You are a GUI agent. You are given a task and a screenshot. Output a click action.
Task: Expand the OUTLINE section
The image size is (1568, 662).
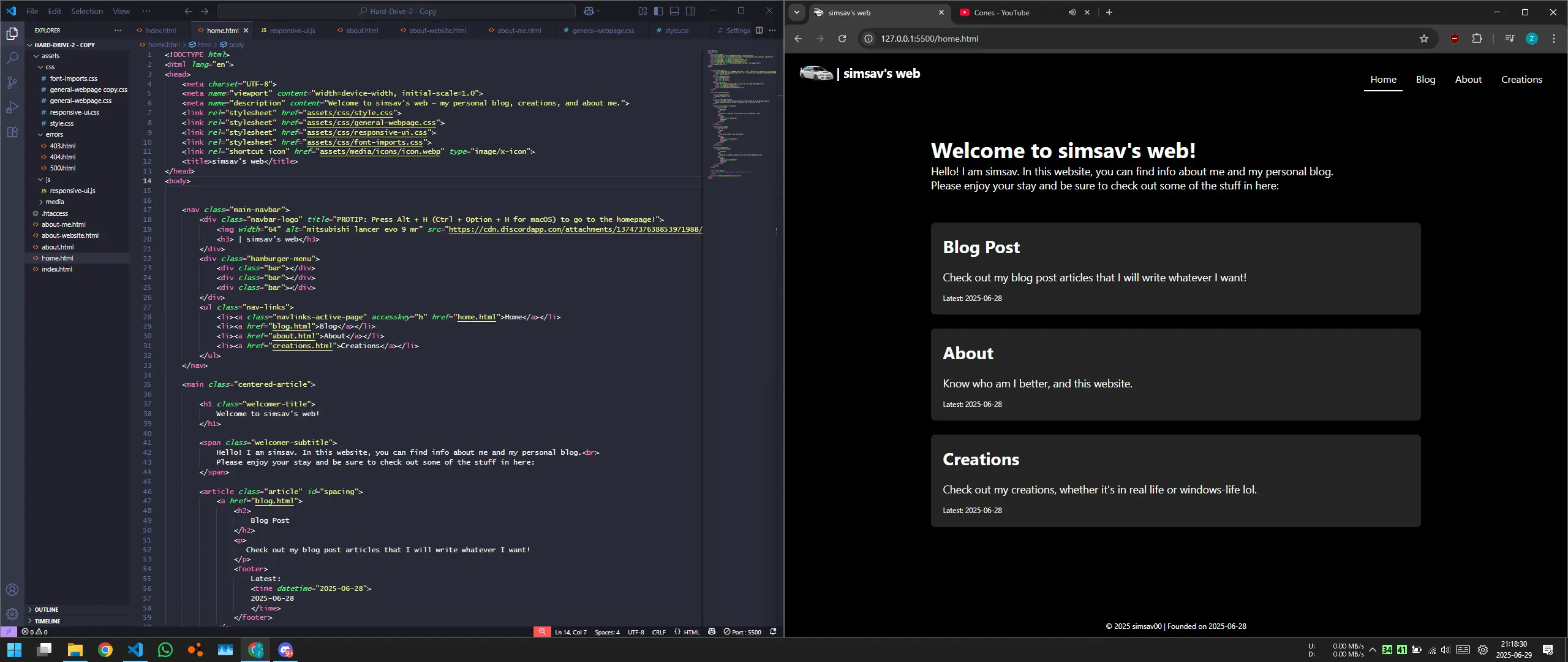click(x=47, y=609)
